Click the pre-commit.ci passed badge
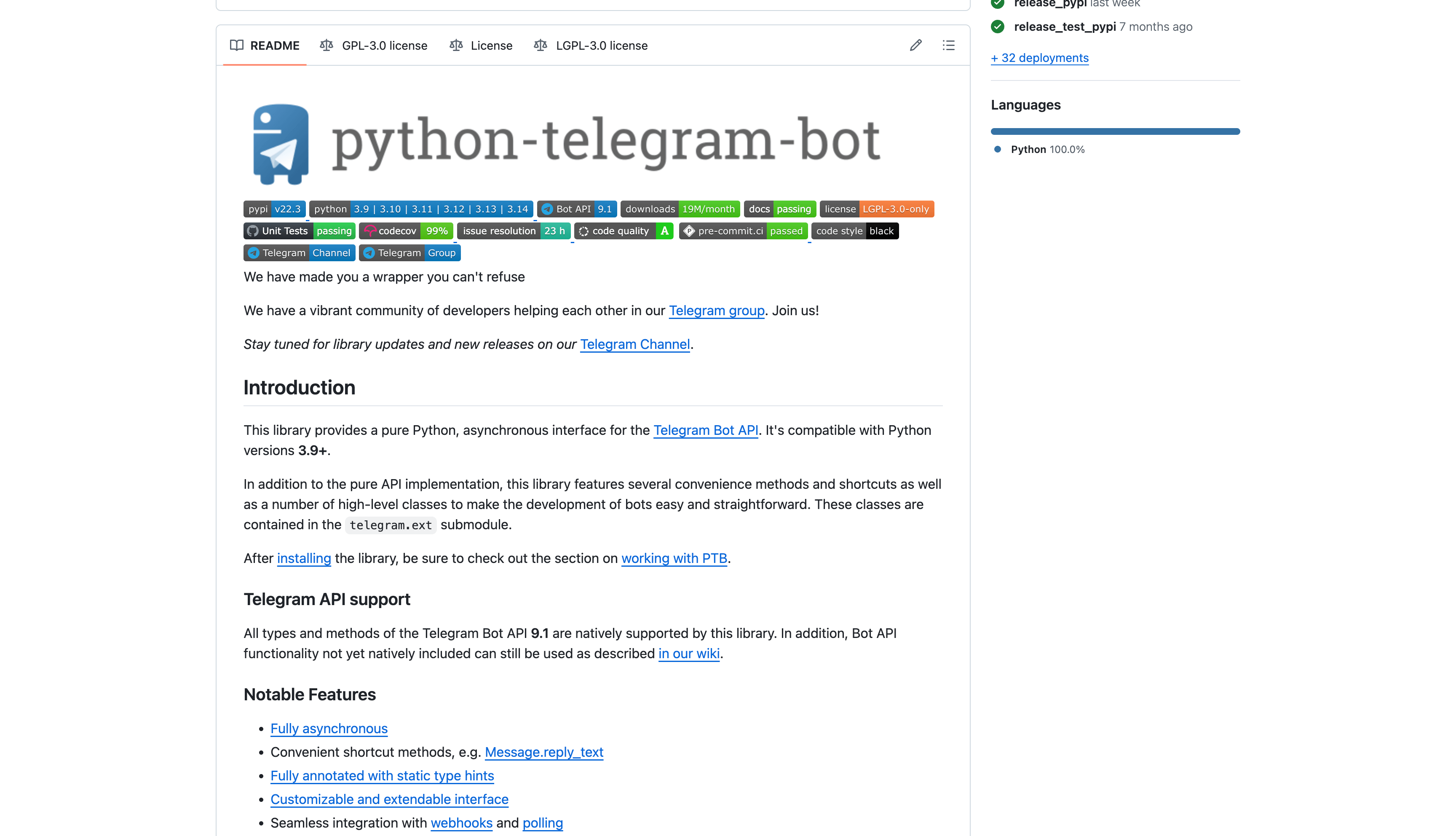 (743, 231)
